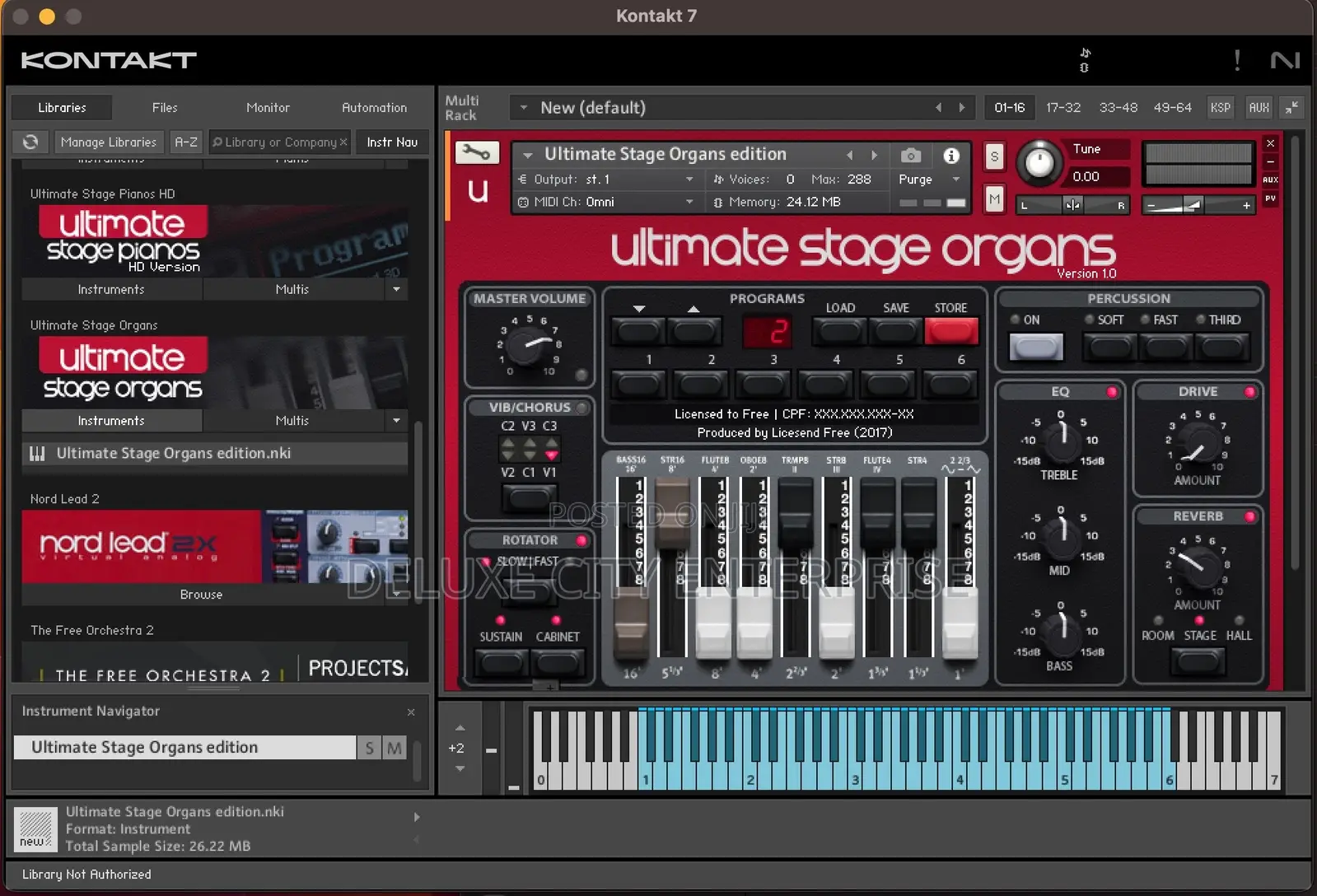Enable Percussion THIRD button
Screen dimensions: 1317x896
point(1221,347)
